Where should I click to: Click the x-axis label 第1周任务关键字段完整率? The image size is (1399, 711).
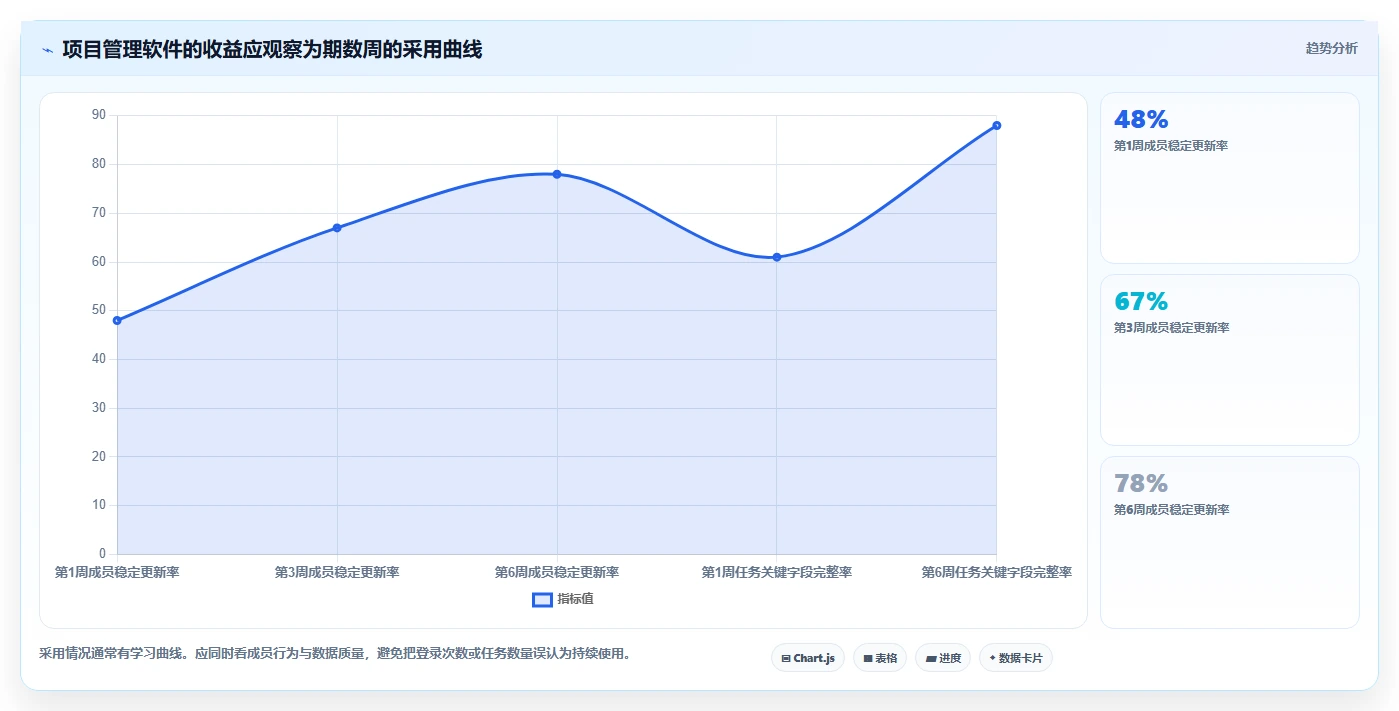tap(777, 572)
